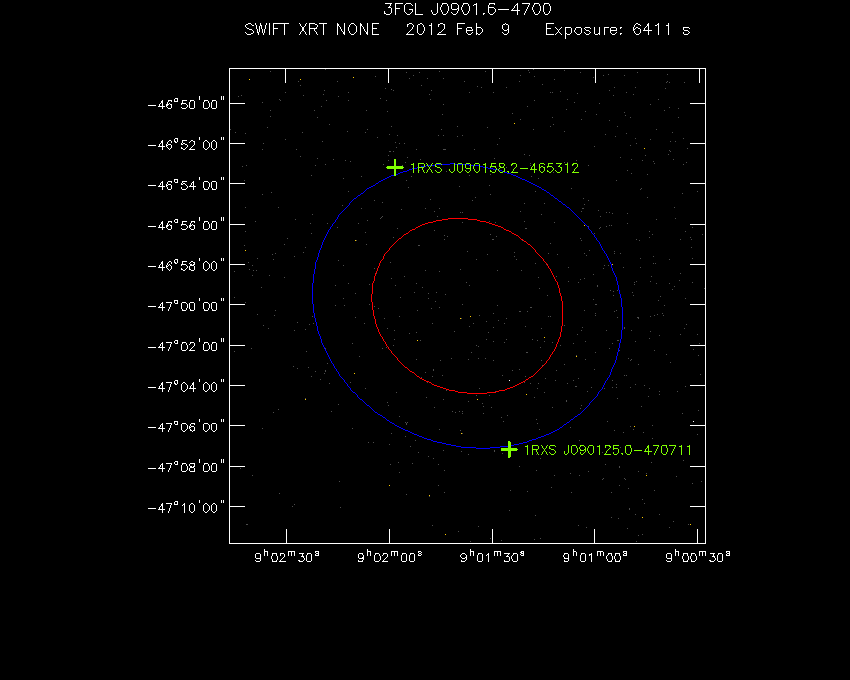Click the SWIFT XRT NONE text
Viewport: 850px width, 680px height.
click(312, 29)
